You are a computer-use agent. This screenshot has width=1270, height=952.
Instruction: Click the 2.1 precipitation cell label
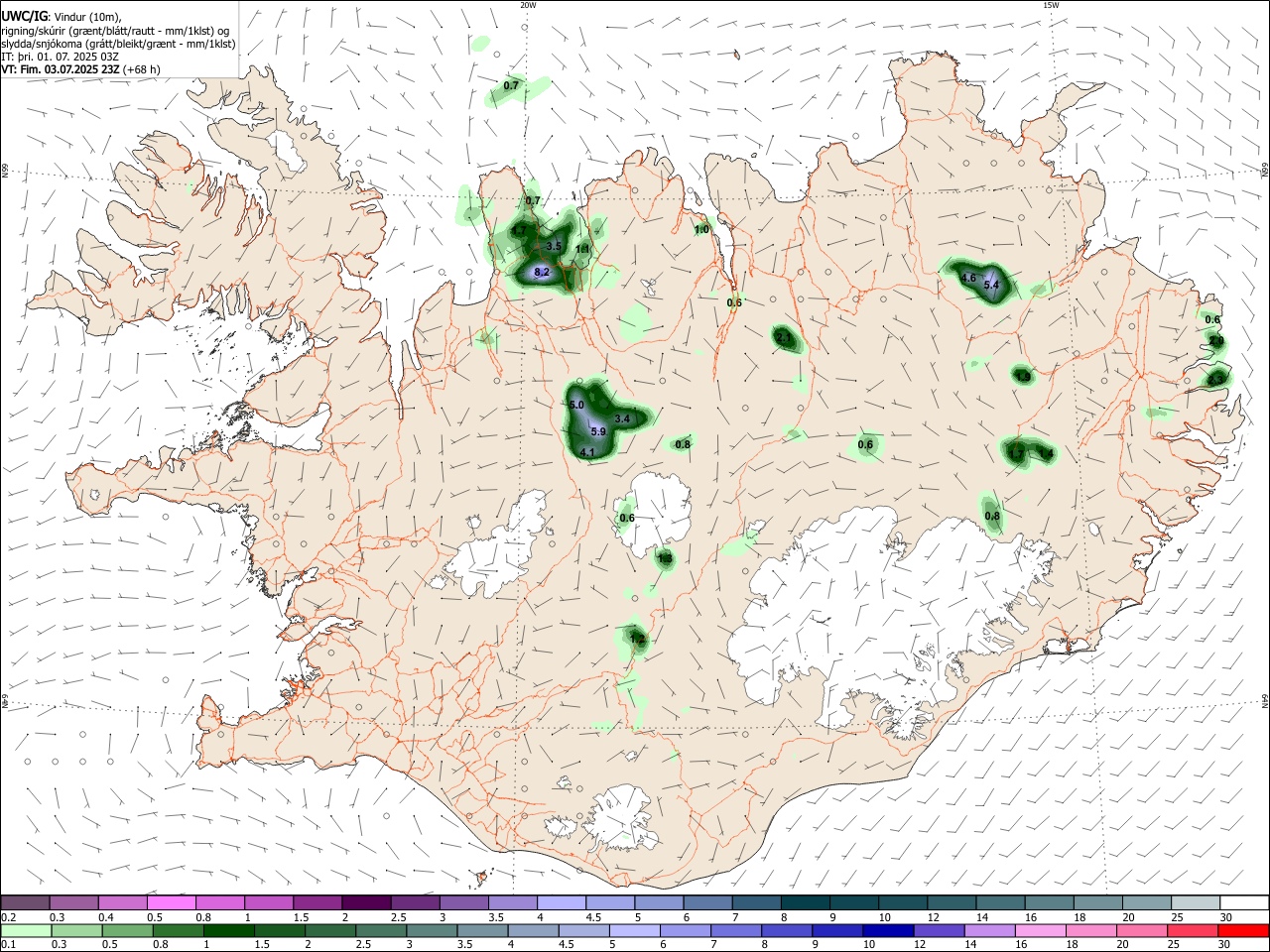point(784,338)
